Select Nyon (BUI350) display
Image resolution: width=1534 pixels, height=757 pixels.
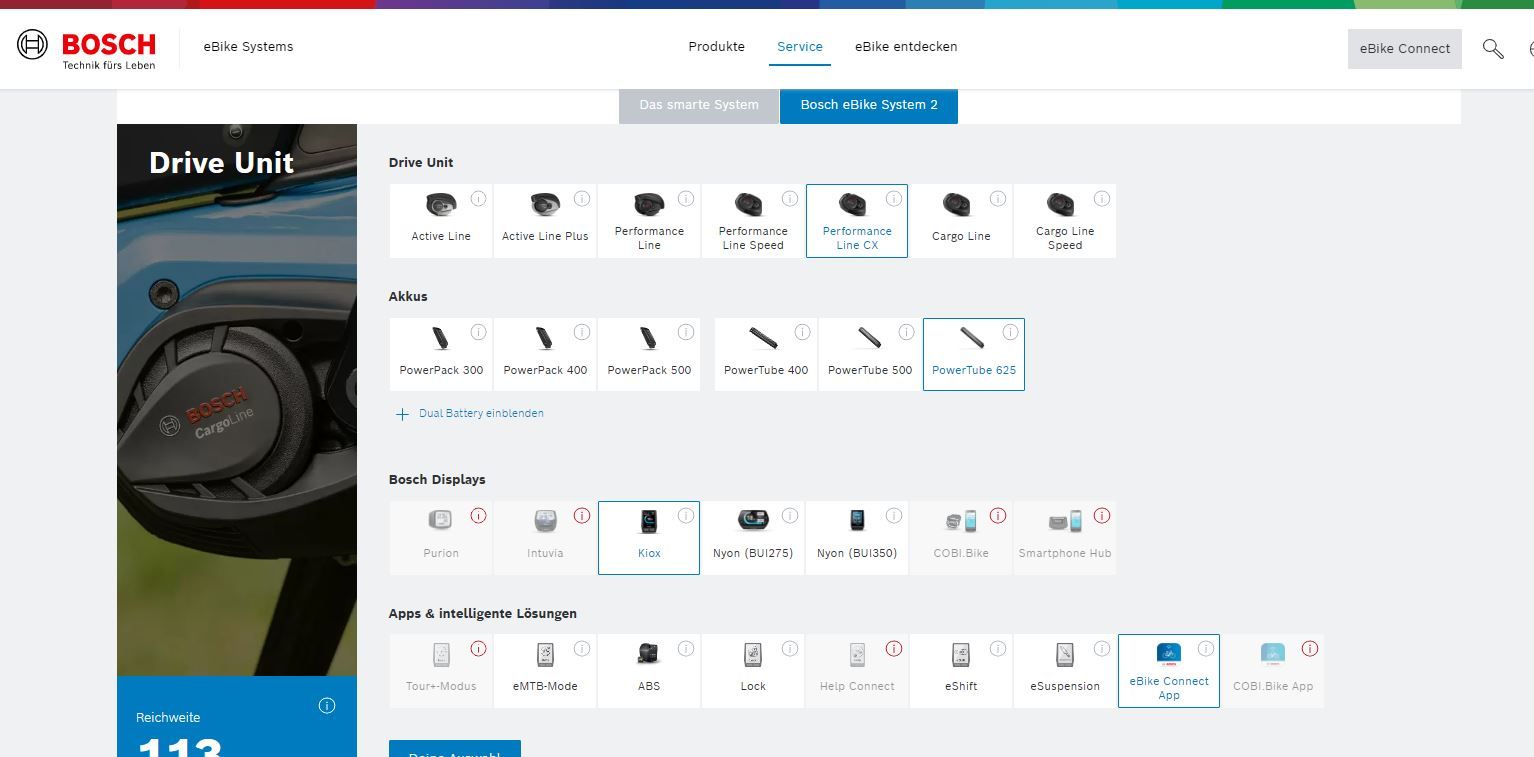coord(857,538)
